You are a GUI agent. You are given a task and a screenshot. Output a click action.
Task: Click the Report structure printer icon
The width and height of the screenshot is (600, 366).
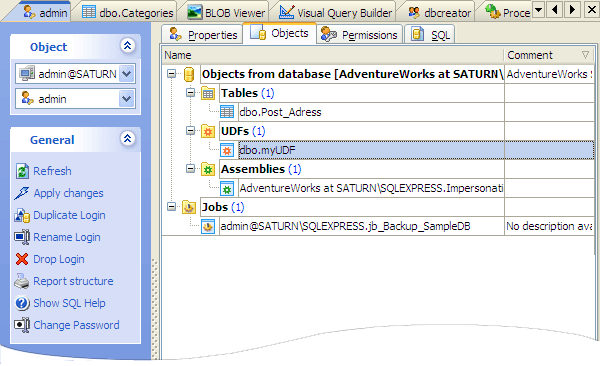[x=22, y=281]
